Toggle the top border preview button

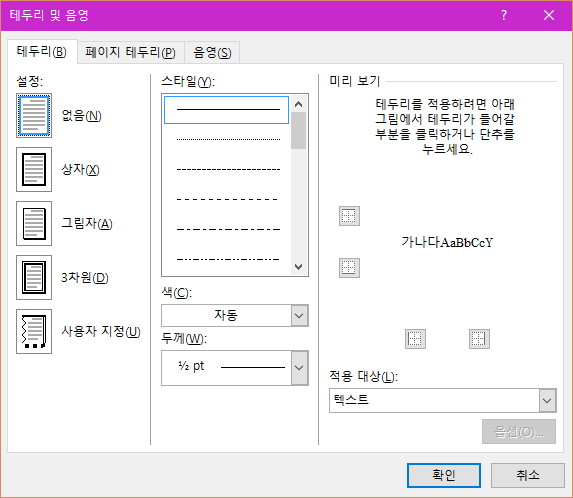(349, 216)
